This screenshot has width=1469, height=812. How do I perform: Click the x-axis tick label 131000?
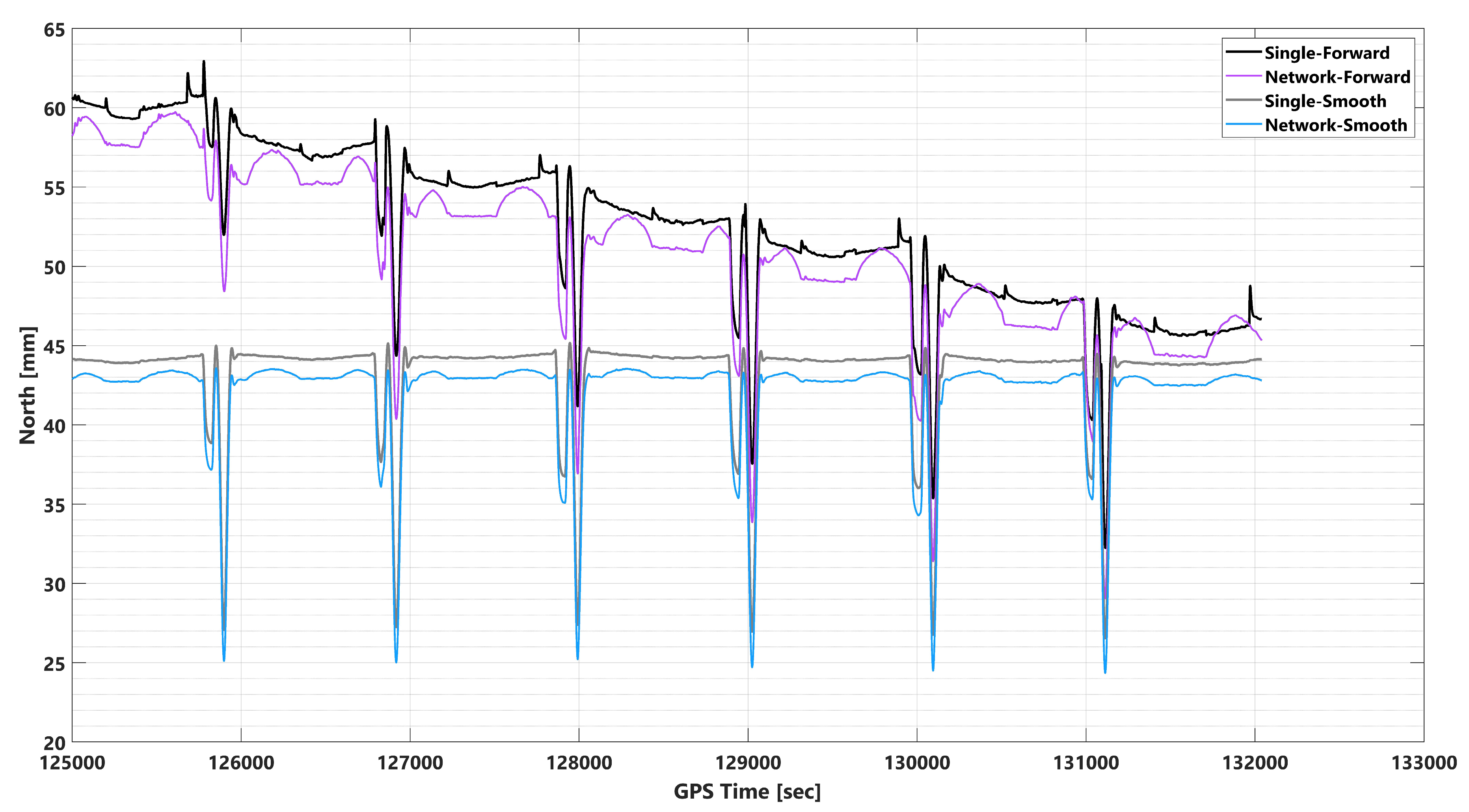1086,762
